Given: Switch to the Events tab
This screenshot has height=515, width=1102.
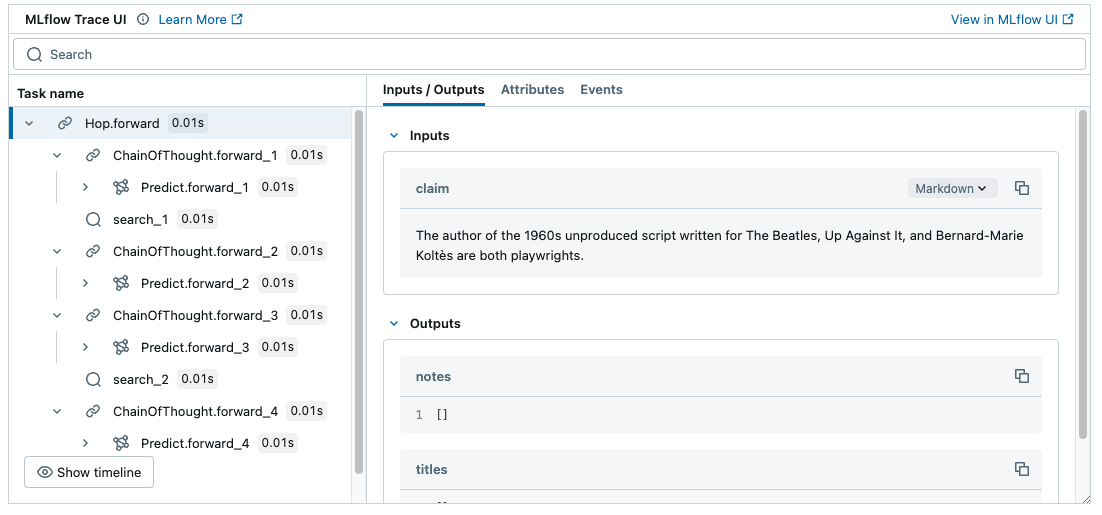Looking at the screenshot, I should [601, 90].
